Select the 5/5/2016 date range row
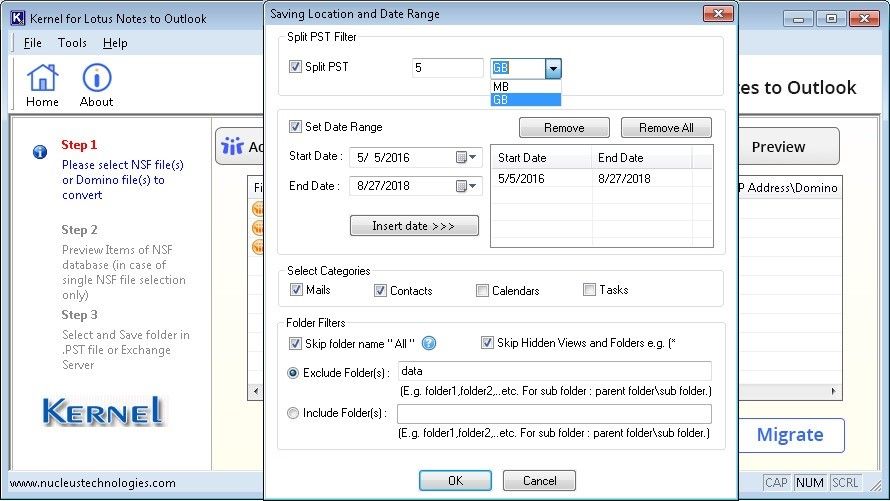890x501 pixels. (x=602, y=179)
